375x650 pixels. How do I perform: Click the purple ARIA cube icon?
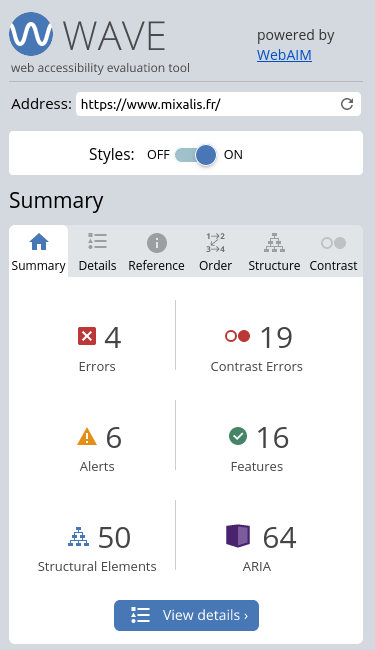238,536
